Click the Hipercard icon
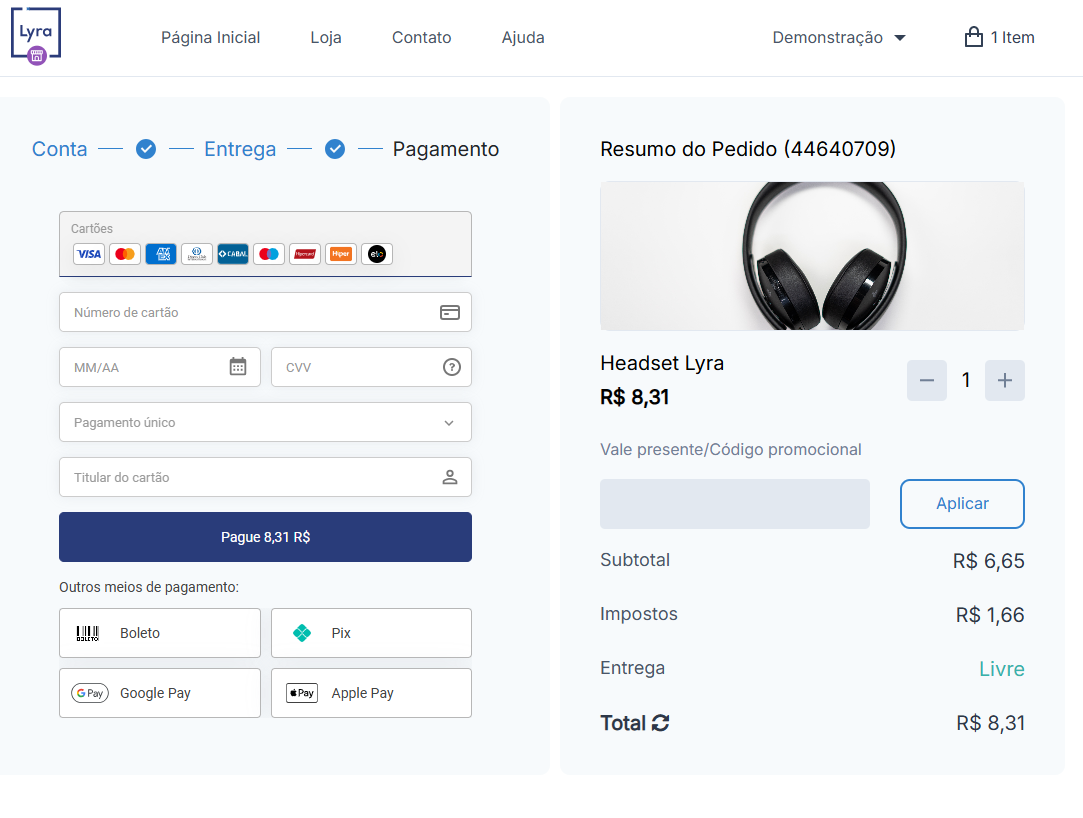Viewport: 1083px width, 818px height. 305,254
